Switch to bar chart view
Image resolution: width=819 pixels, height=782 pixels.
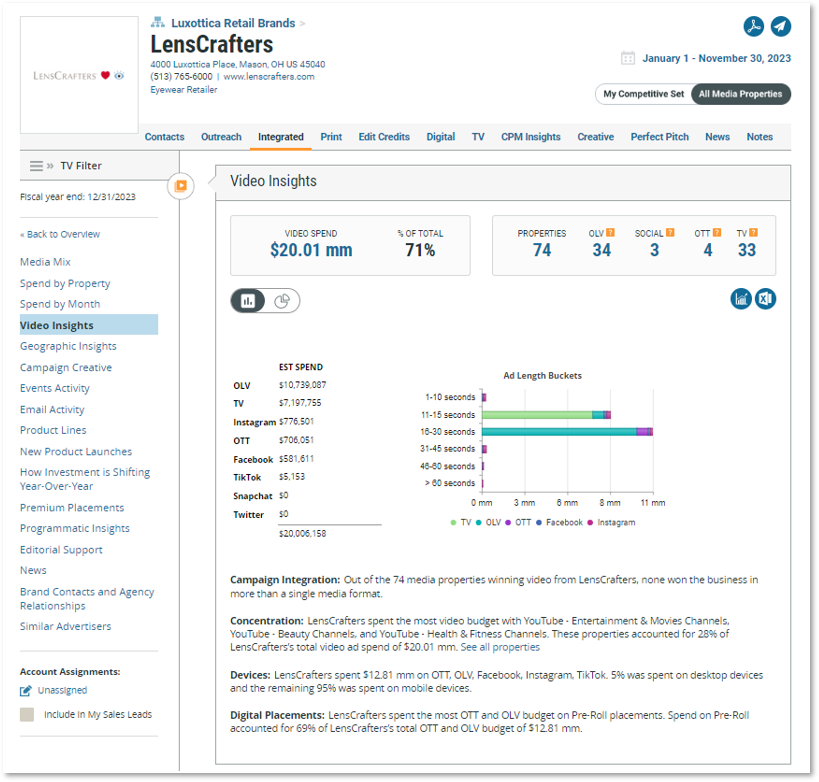pyautogui.click(x=248, y=301)
